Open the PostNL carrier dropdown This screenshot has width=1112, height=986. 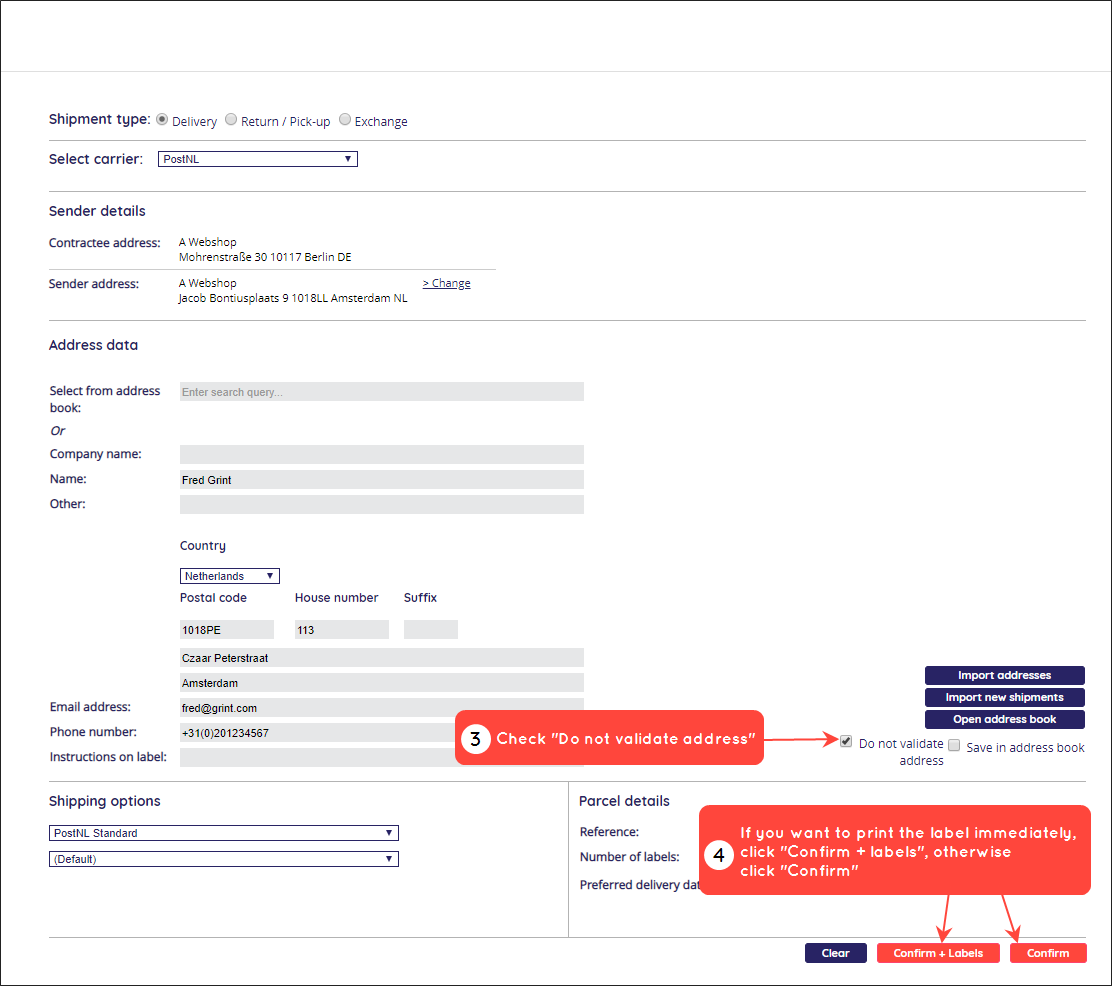(257, 159)
